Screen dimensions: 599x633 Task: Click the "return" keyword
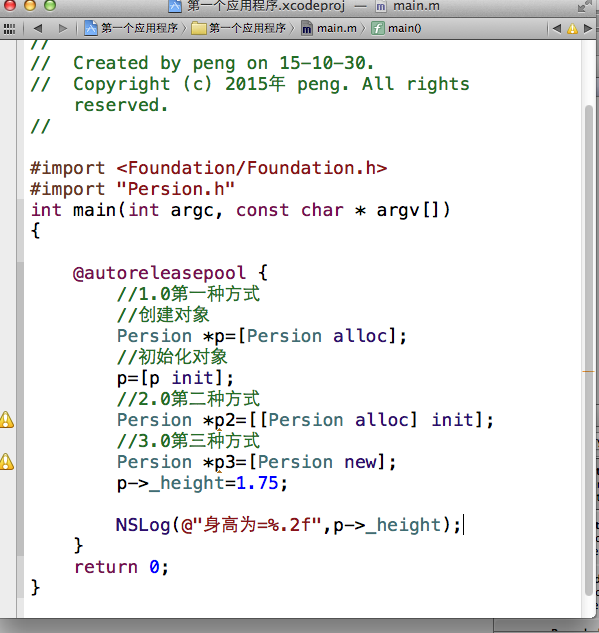click(x=106, y=567)
